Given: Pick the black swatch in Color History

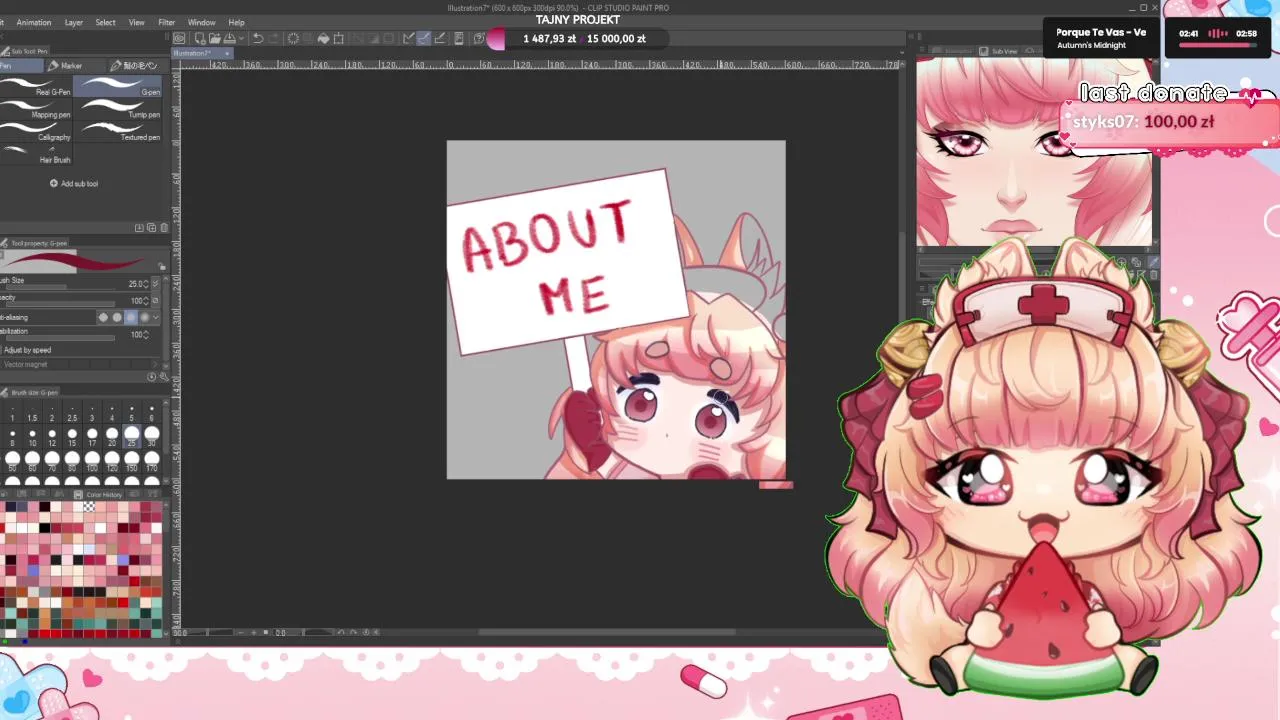Looking at the screenshot, I should click(45, 528).
